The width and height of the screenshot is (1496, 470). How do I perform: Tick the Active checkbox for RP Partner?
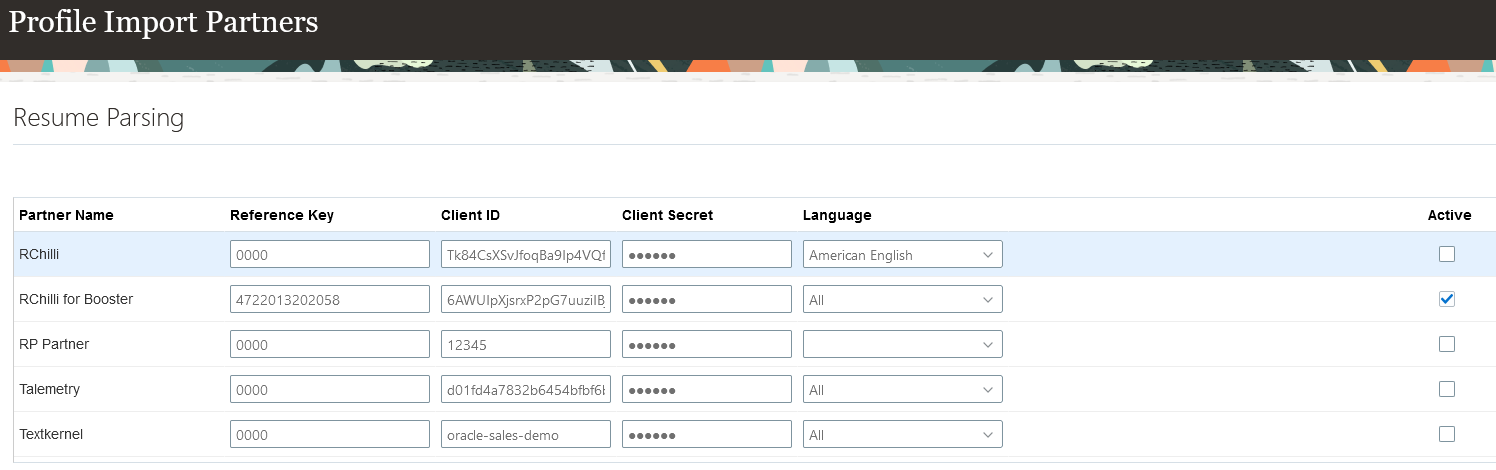click(x=1446, y=344)
